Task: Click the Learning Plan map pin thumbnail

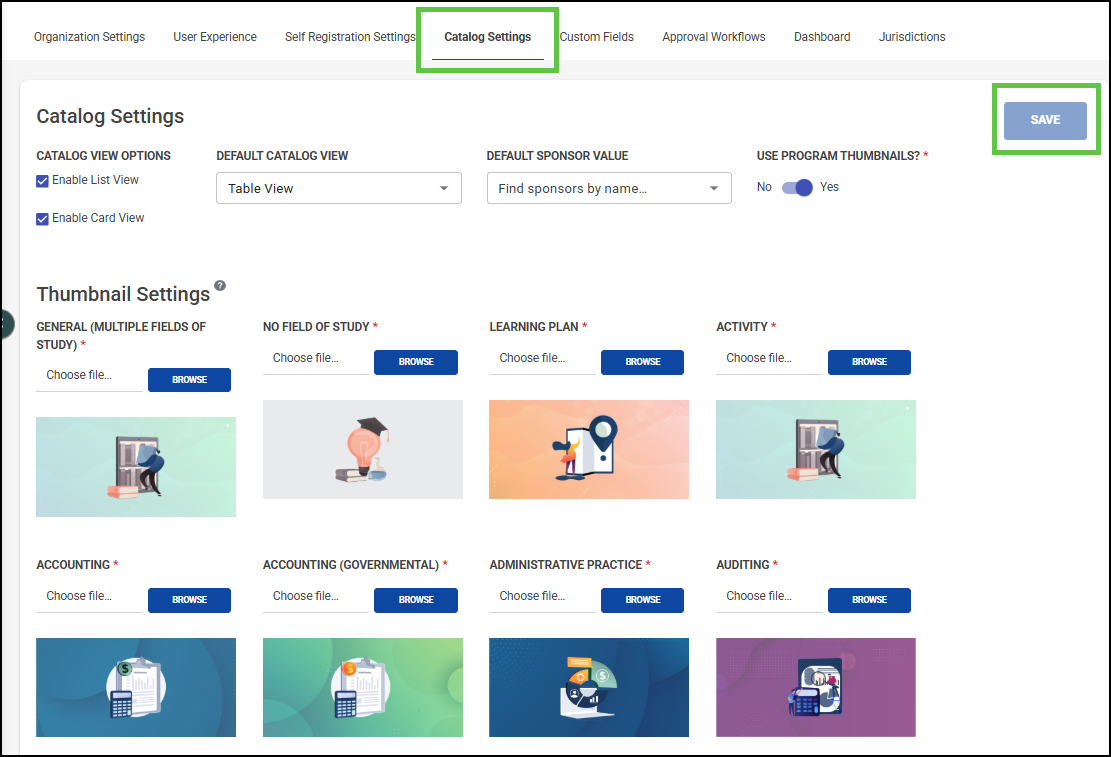Action: [x=589, y=449]
